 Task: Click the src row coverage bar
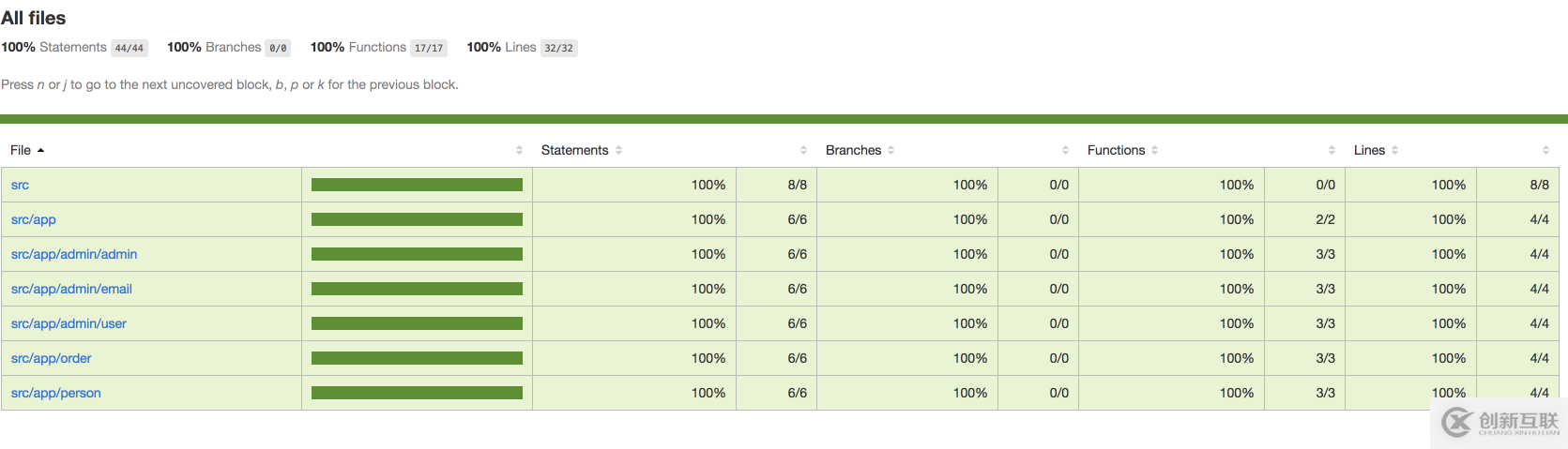(x=417, y=185)
